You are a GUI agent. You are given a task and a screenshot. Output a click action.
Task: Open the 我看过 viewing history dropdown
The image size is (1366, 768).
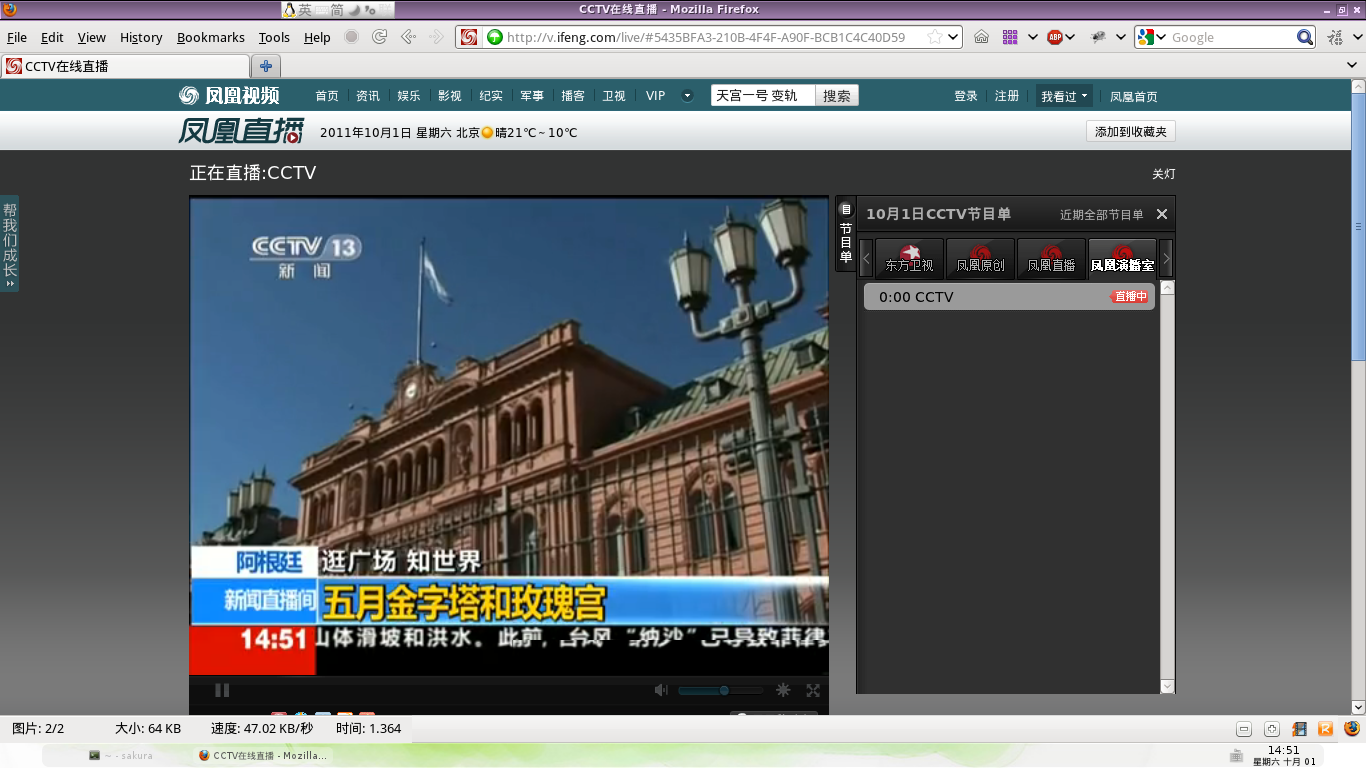pos(1064,96)
